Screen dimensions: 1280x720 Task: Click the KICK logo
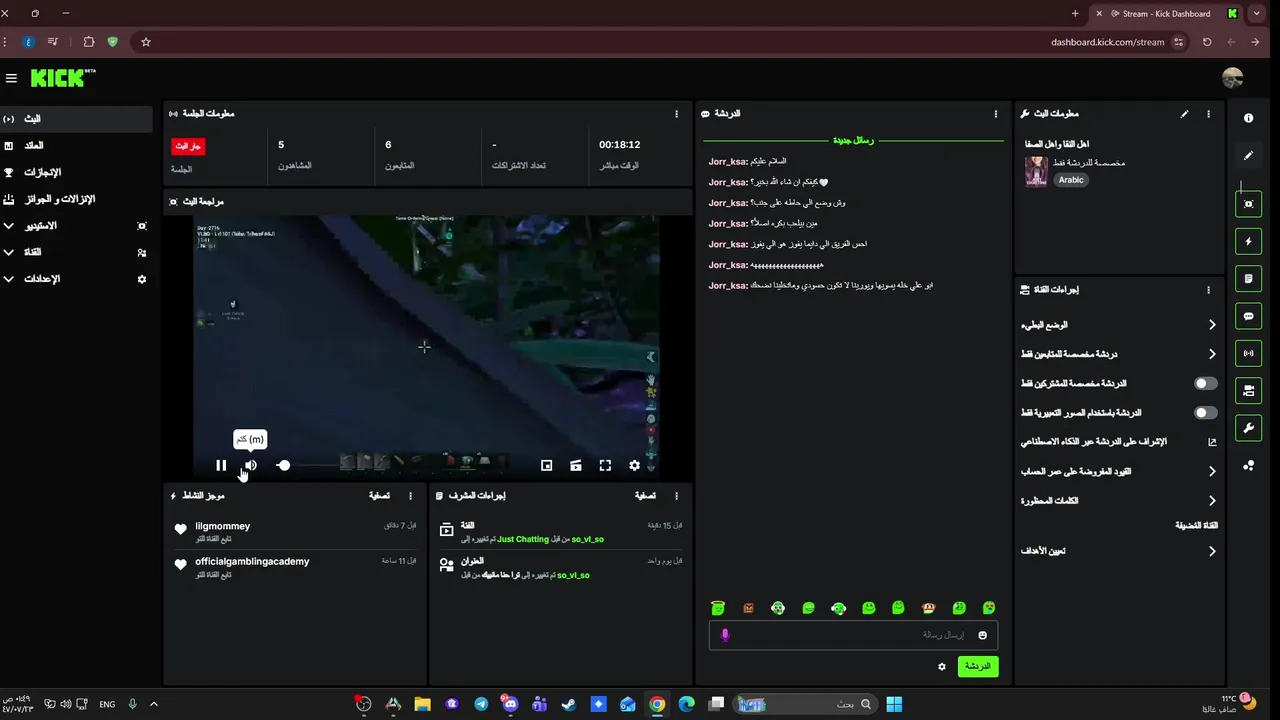coord(62,78)
